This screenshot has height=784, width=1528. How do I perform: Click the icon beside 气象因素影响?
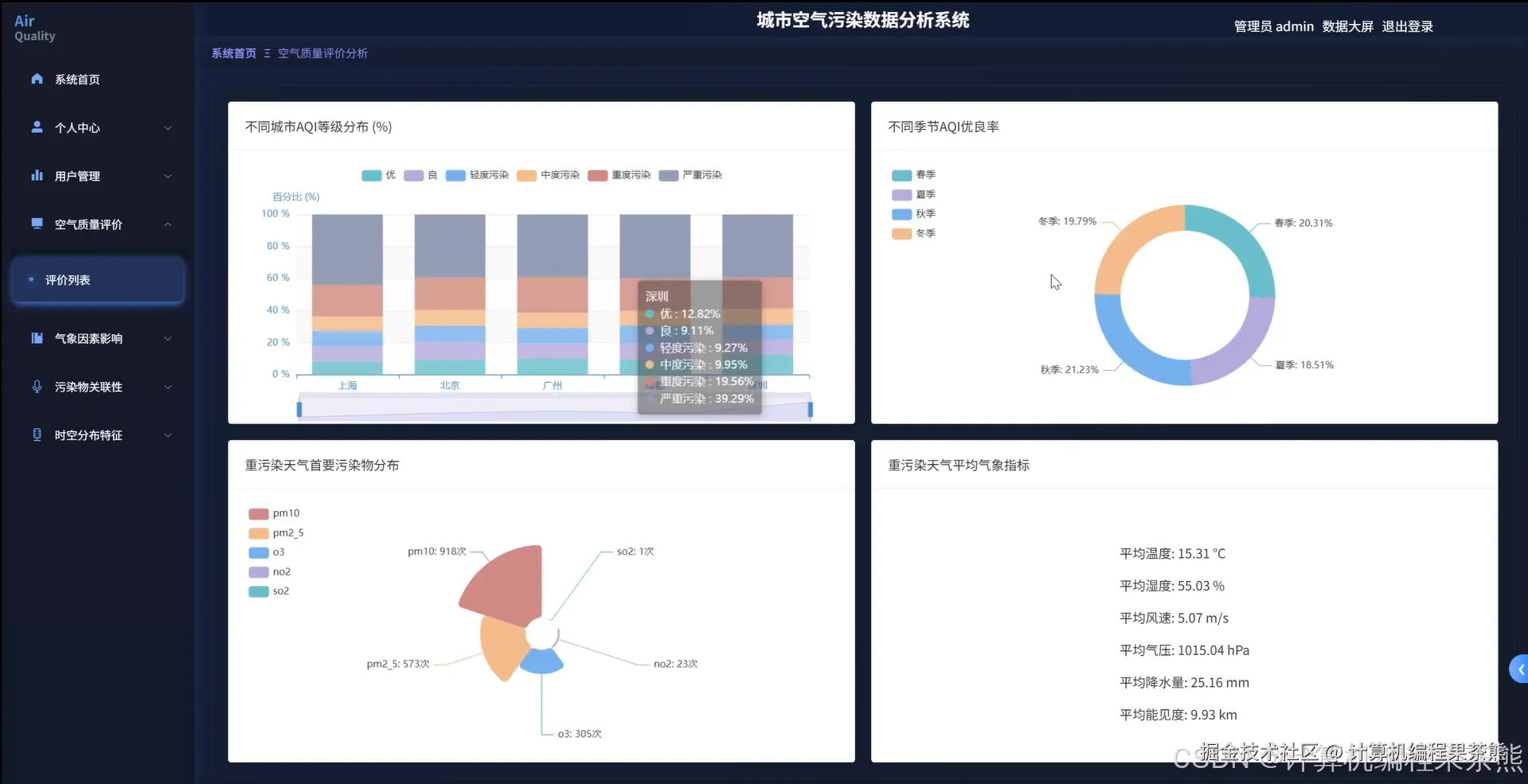(x=37, y=338)
